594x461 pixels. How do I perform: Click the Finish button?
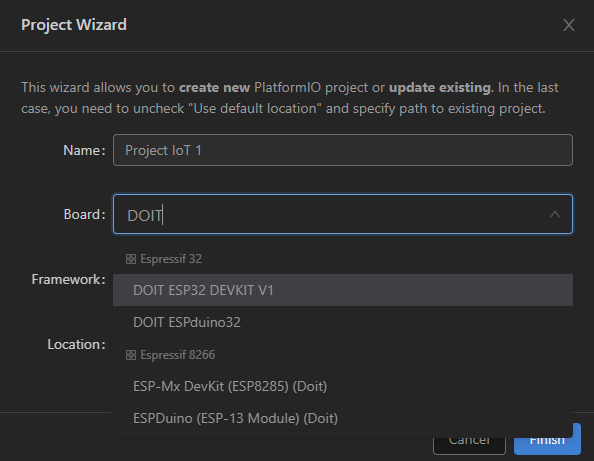tap(547, 439)
